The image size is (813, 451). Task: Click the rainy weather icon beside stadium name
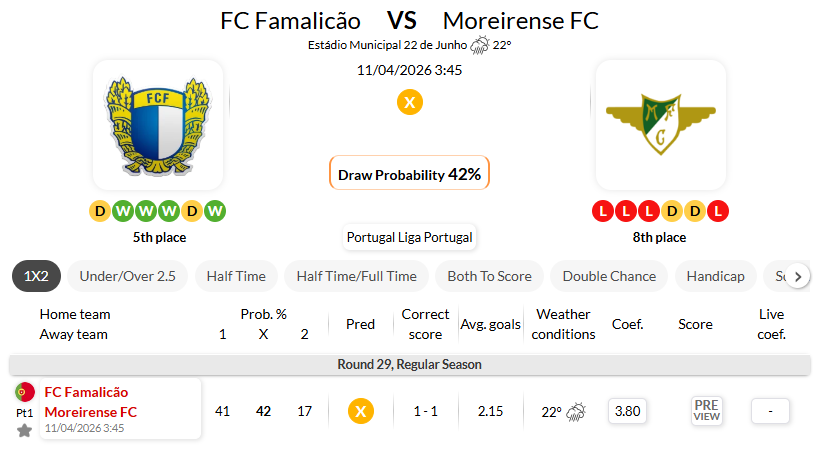pyautogui.click(x=480, y=45)
